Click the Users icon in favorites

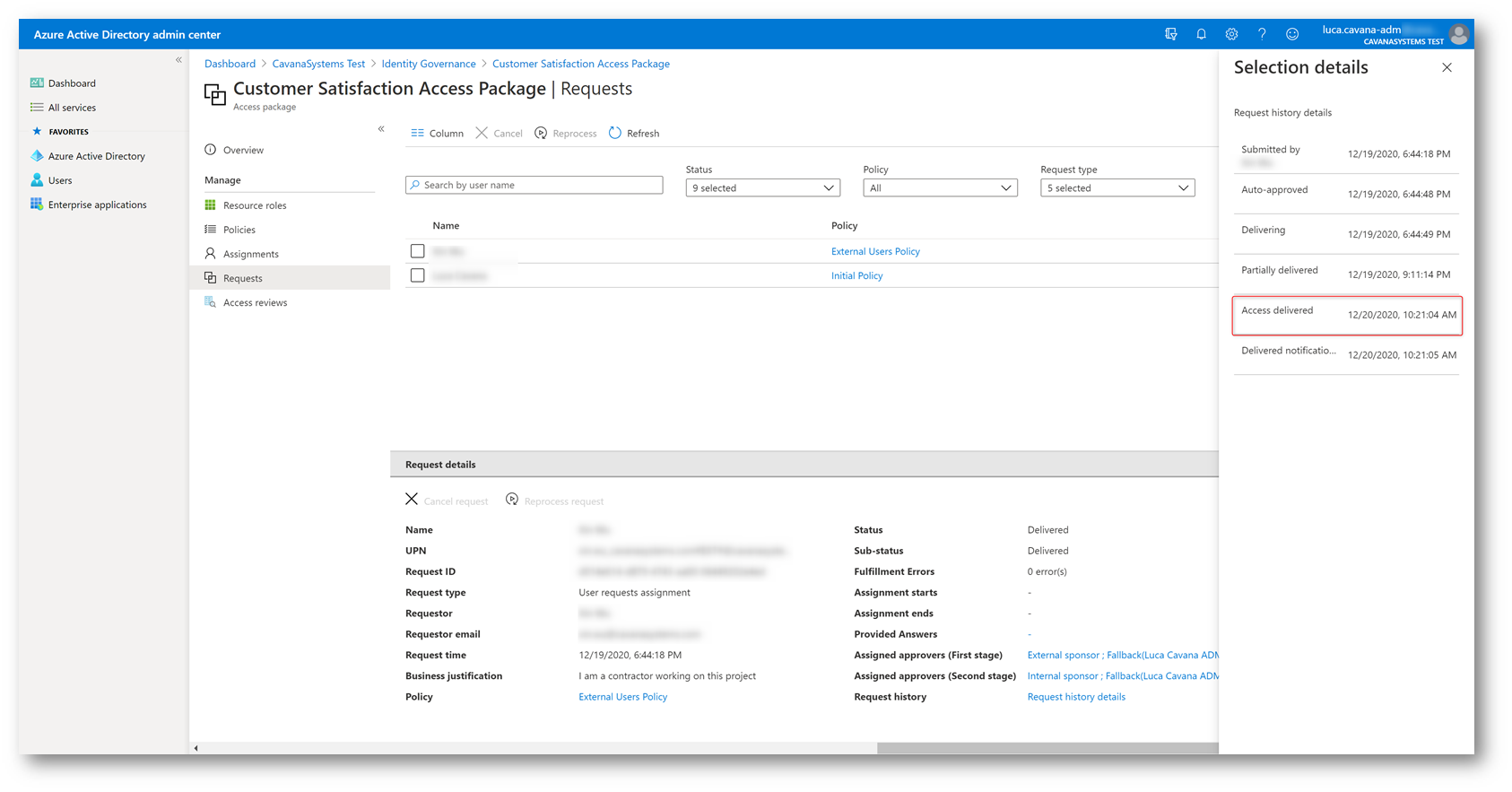tap(37, 179)
